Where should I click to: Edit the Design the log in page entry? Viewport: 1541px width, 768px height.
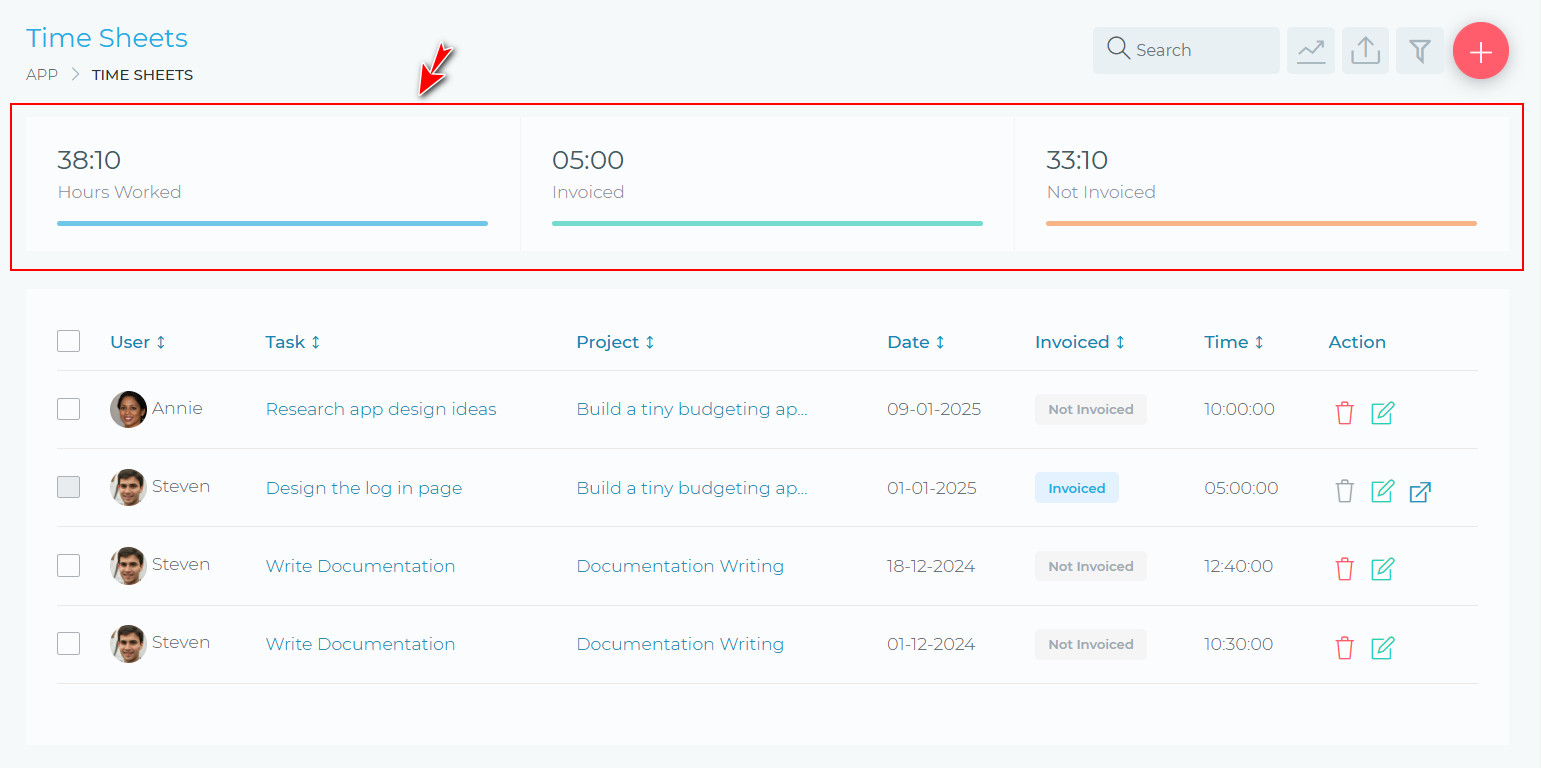click(x=1382, y=491)
